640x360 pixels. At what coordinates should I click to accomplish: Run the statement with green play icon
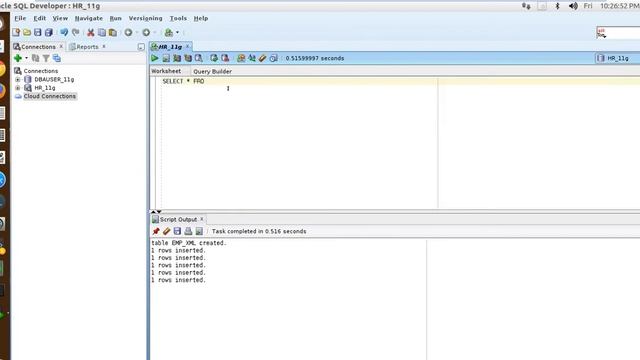coord(155,58)
